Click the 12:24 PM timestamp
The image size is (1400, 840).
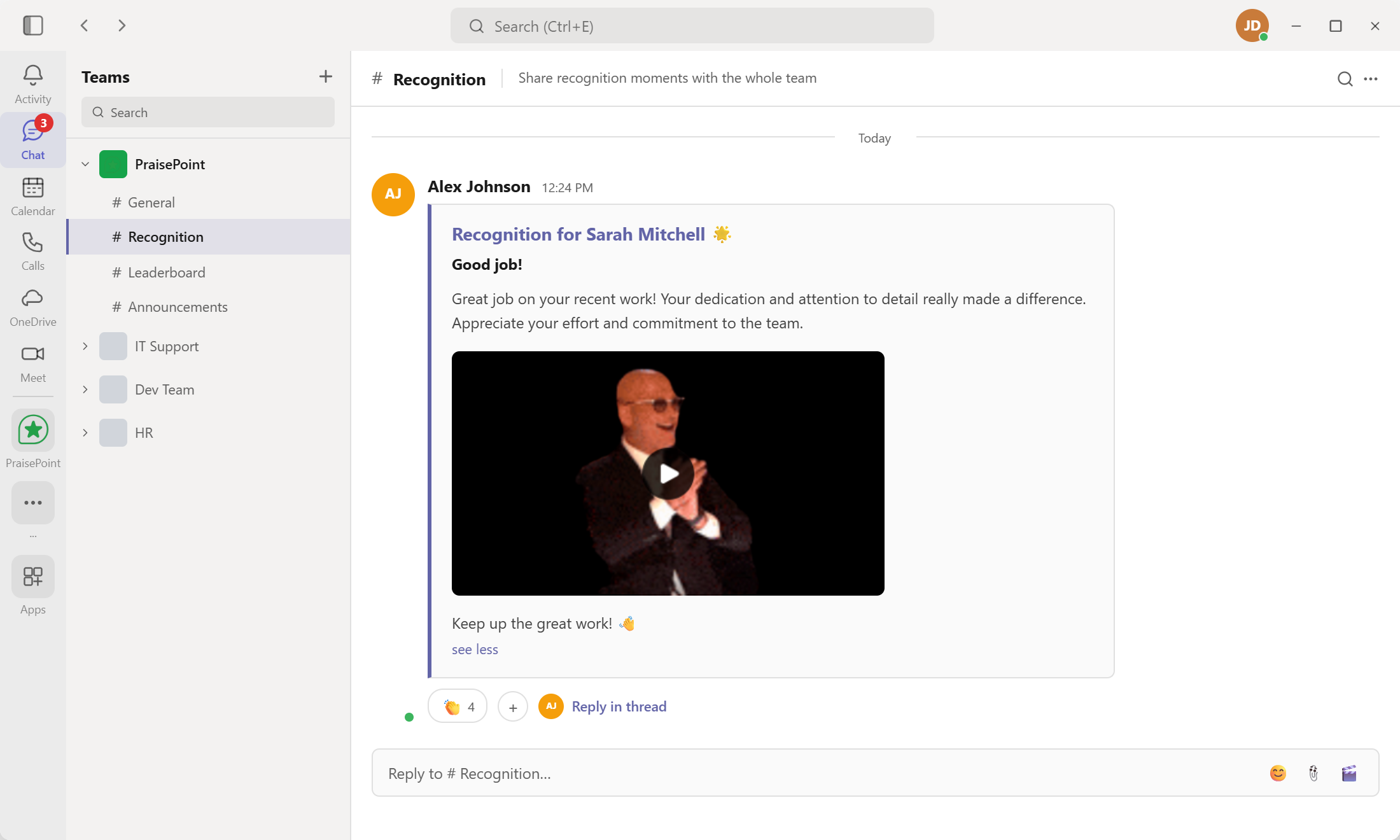pyautogui.click(x=567, y=188)
